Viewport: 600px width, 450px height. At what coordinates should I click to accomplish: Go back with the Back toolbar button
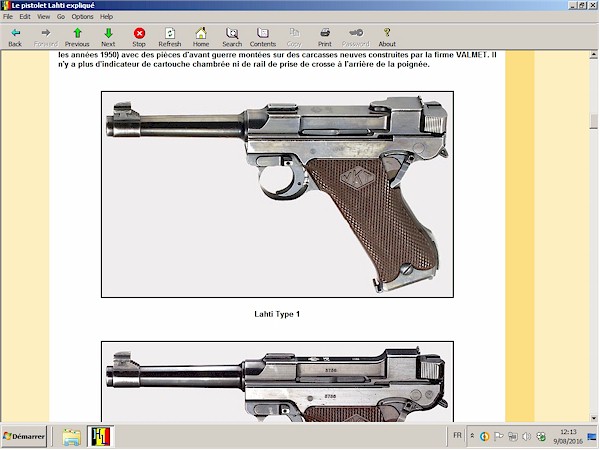pos(15,37)
